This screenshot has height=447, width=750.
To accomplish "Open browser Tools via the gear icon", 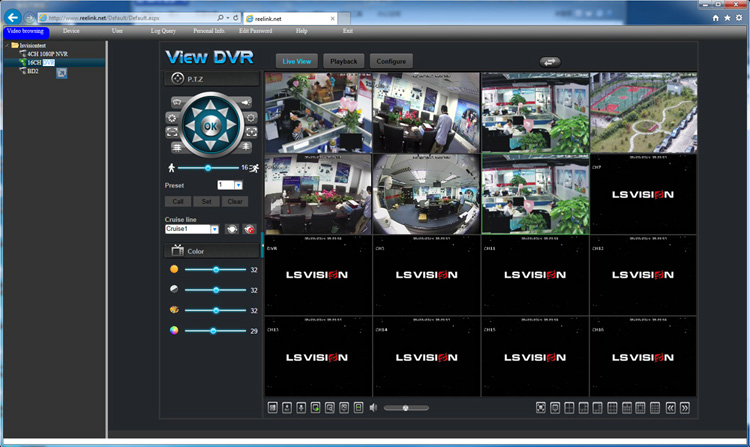I will (739, 18).
